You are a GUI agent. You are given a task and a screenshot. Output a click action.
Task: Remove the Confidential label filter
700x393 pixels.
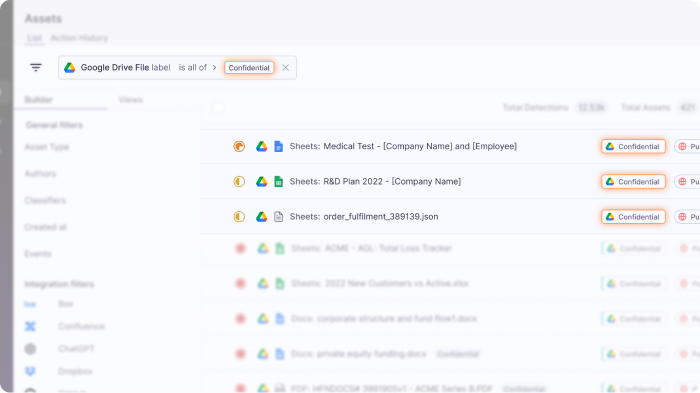tap(286, 67)
